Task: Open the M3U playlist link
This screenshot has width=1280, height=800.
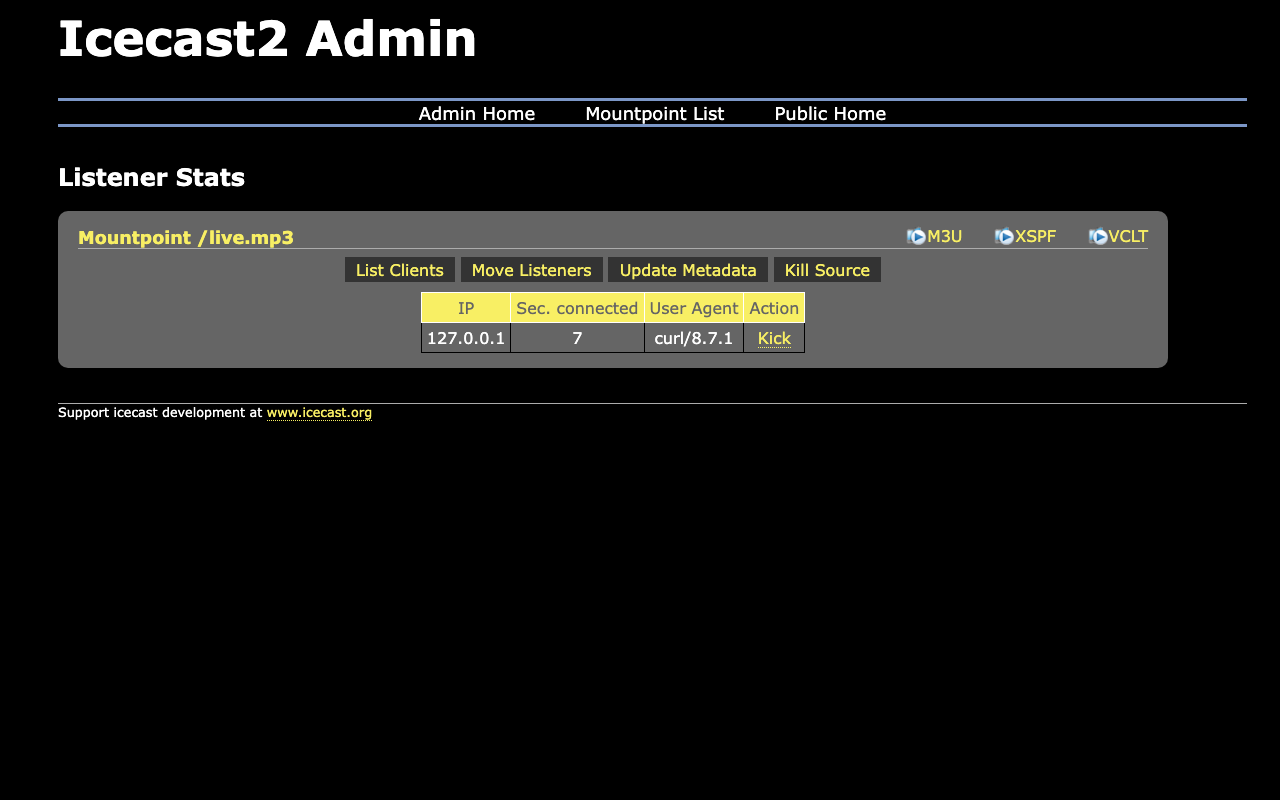Action: [x=944, y=237]
